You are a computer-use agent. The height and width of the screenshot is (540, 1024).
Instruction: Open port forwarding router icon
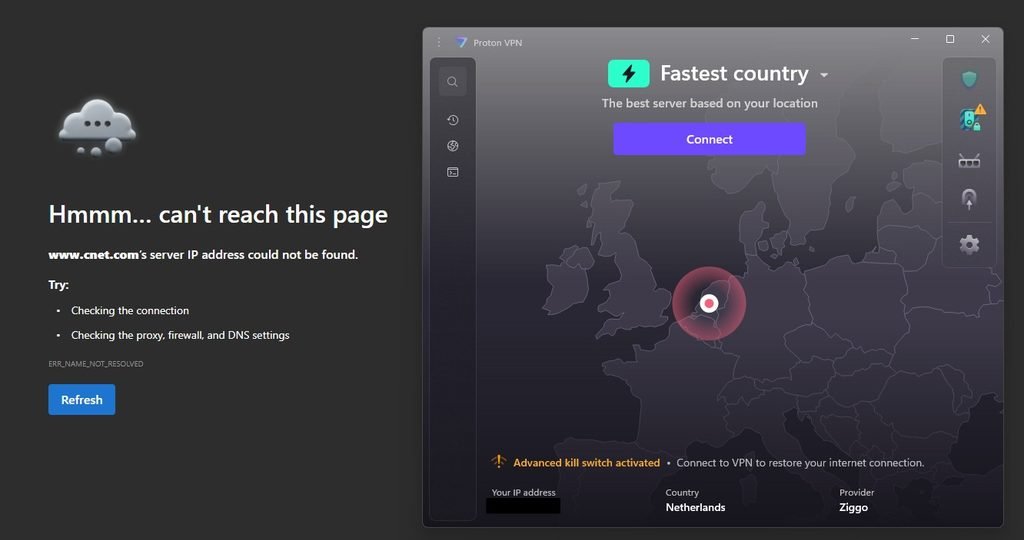(x=969, y=160)
